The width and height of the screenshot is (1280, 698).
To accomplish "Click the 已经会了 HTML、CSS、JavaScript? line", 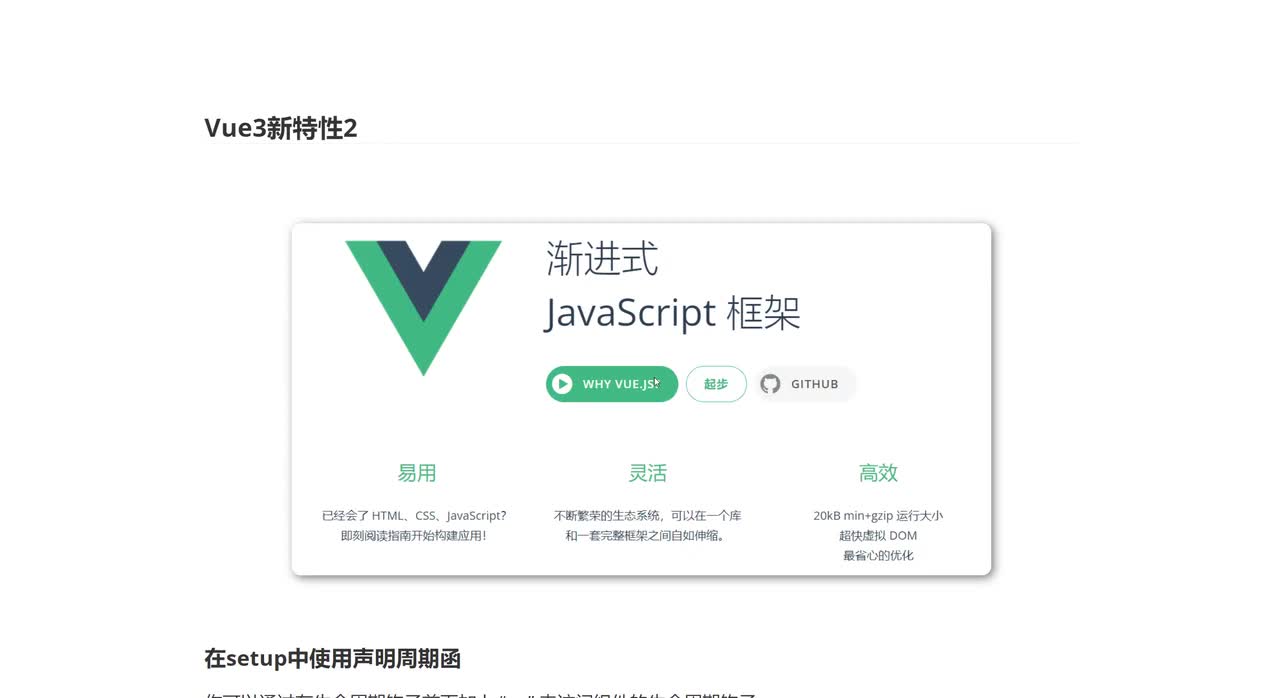I will (x=414, y=516).
